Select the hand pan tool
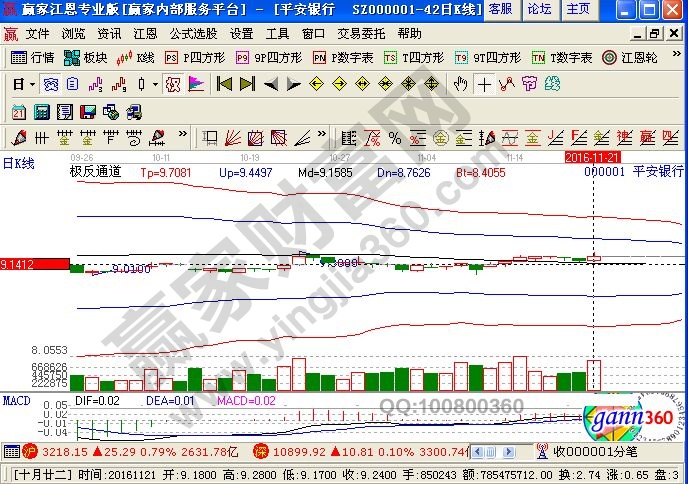This screenshot has height=484, width=688. point(461,84)
